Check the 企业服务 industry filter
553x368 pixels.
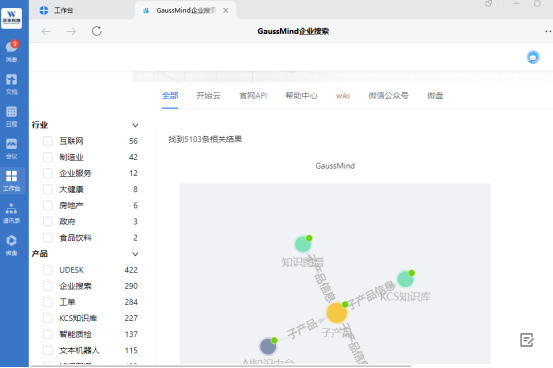pos(48,173)
